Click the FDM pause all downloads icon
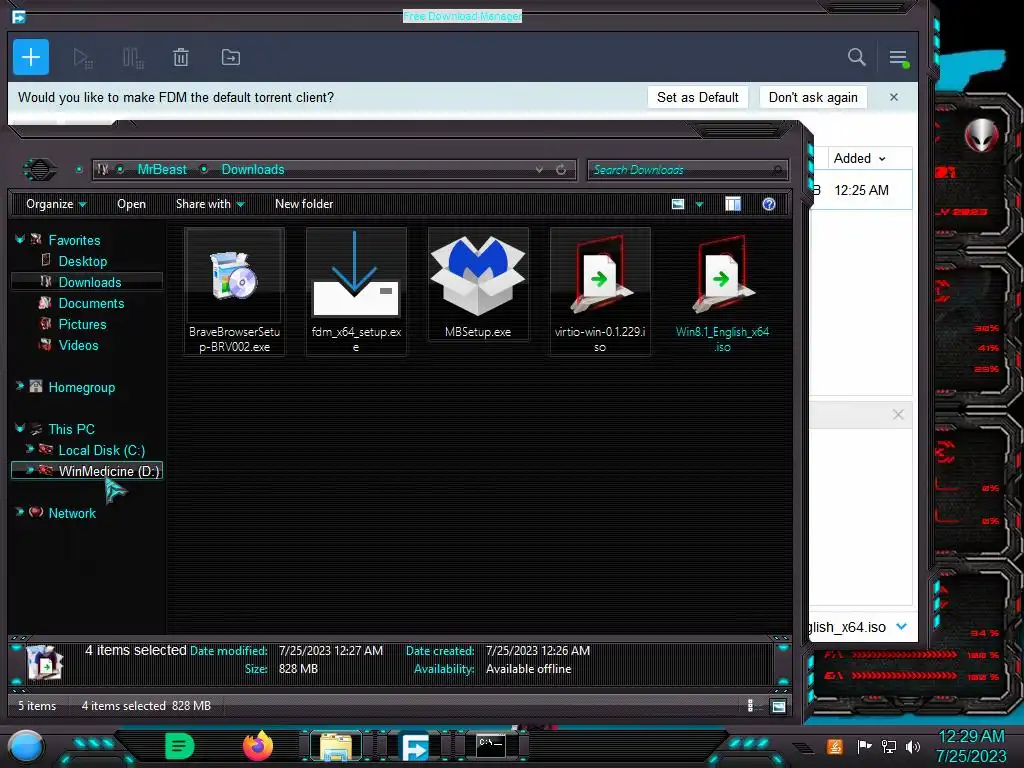 [133, 58]
